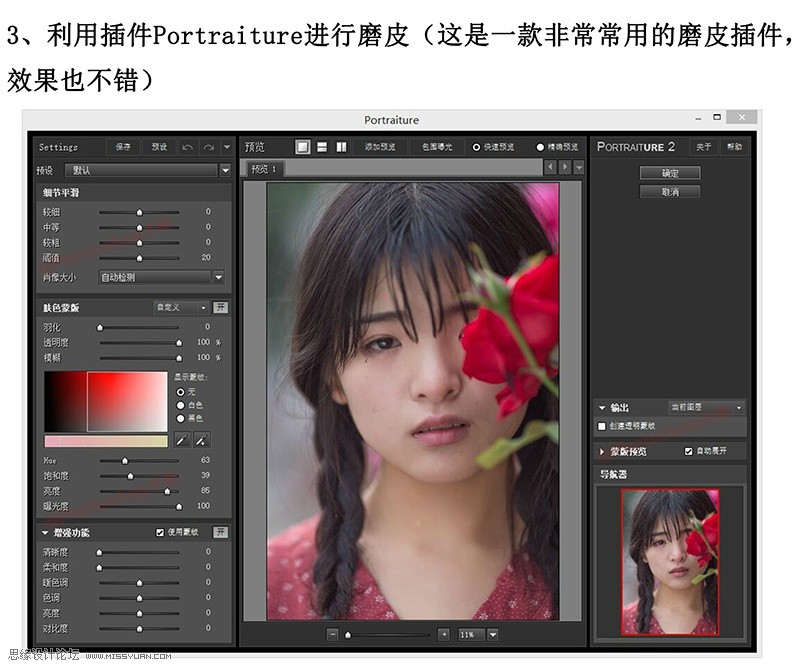Click the undo arrow in Settings bar
800x671 pixels.
tap(187, 147)
